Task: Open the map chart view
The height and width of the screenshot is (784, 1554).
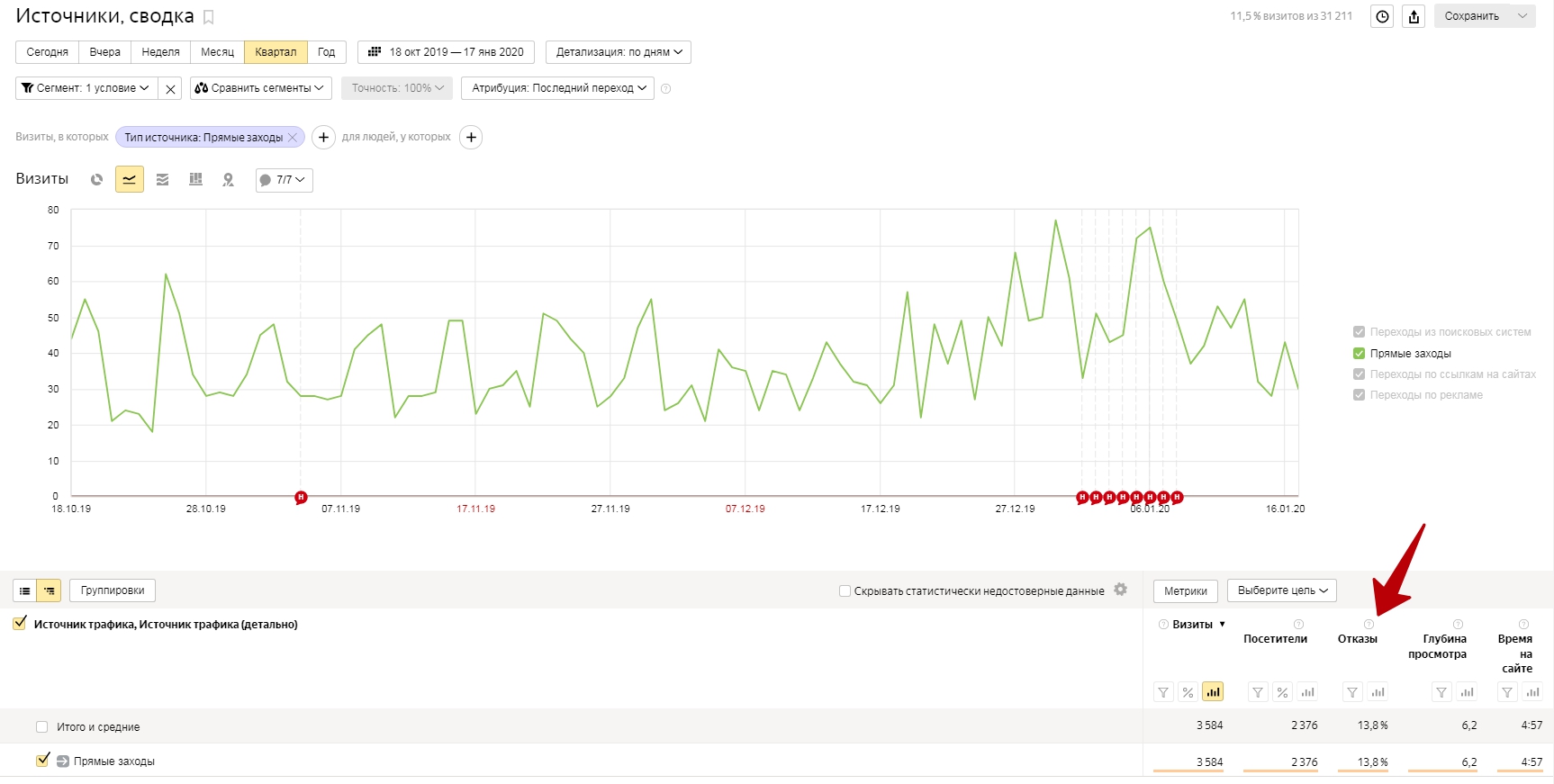Action: click(229, 180)
